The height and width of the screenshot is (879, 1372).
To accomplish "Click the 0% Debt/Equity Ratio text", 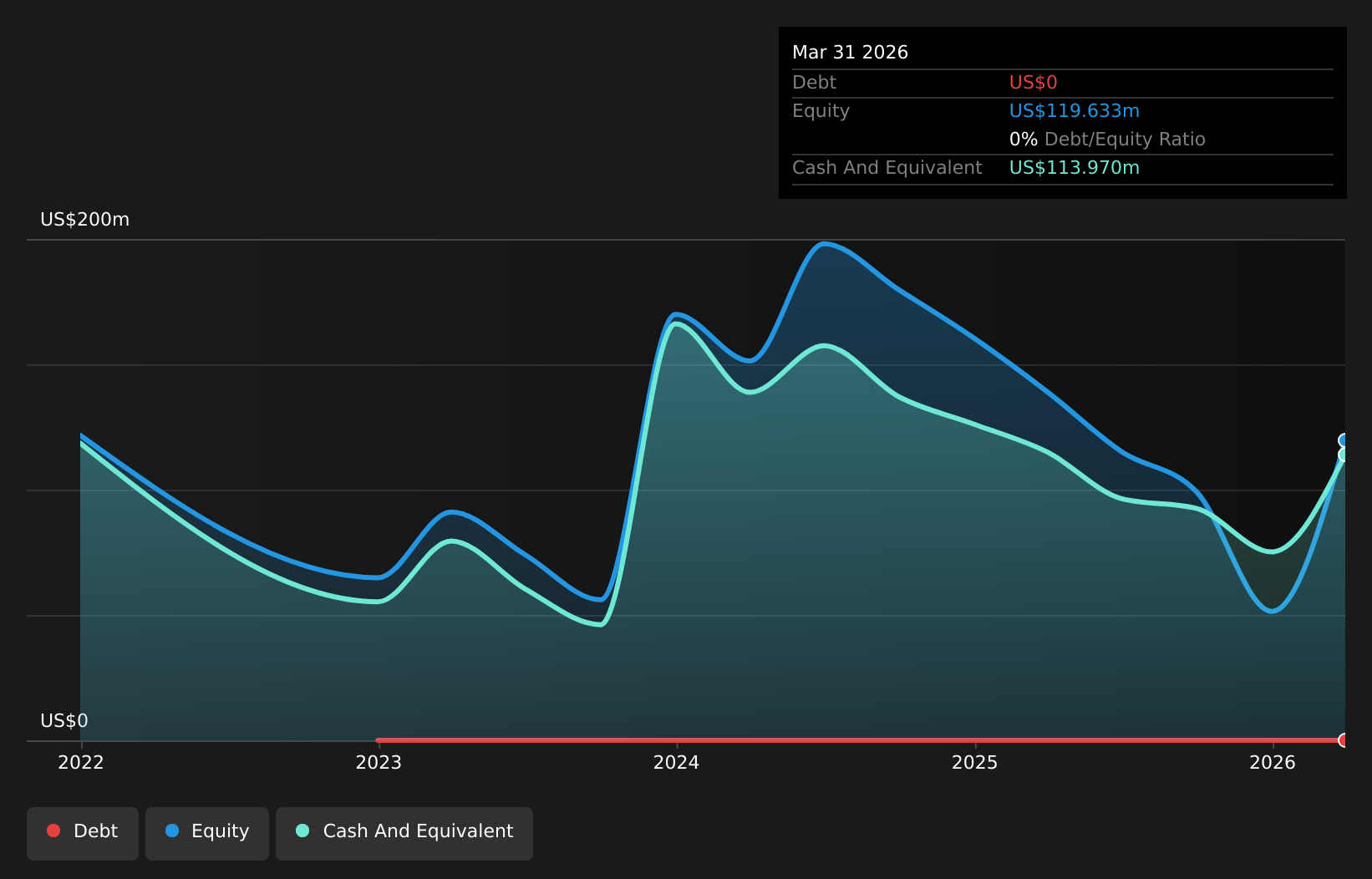I will pos(1107,140).
